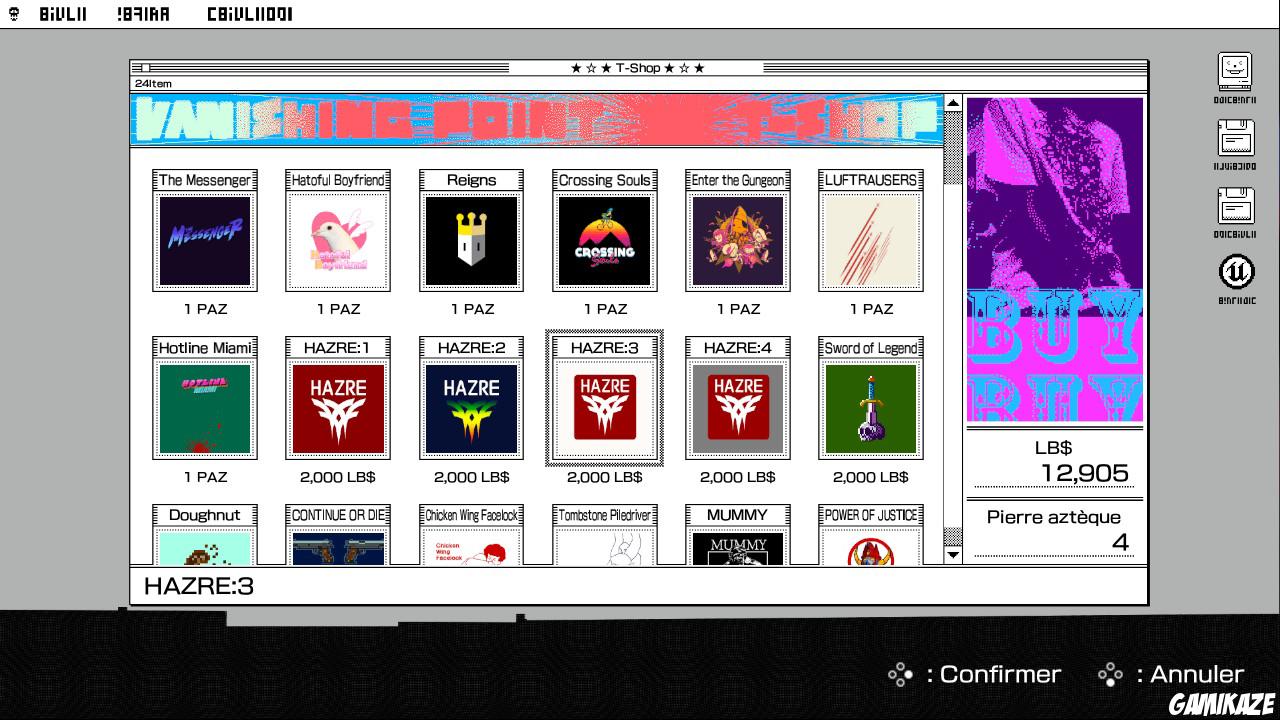The height and width of the screenshot is (720, 1280).
Task: Click the HAZRE:3 2,000 LB$ price
Action: pos(605,477)
